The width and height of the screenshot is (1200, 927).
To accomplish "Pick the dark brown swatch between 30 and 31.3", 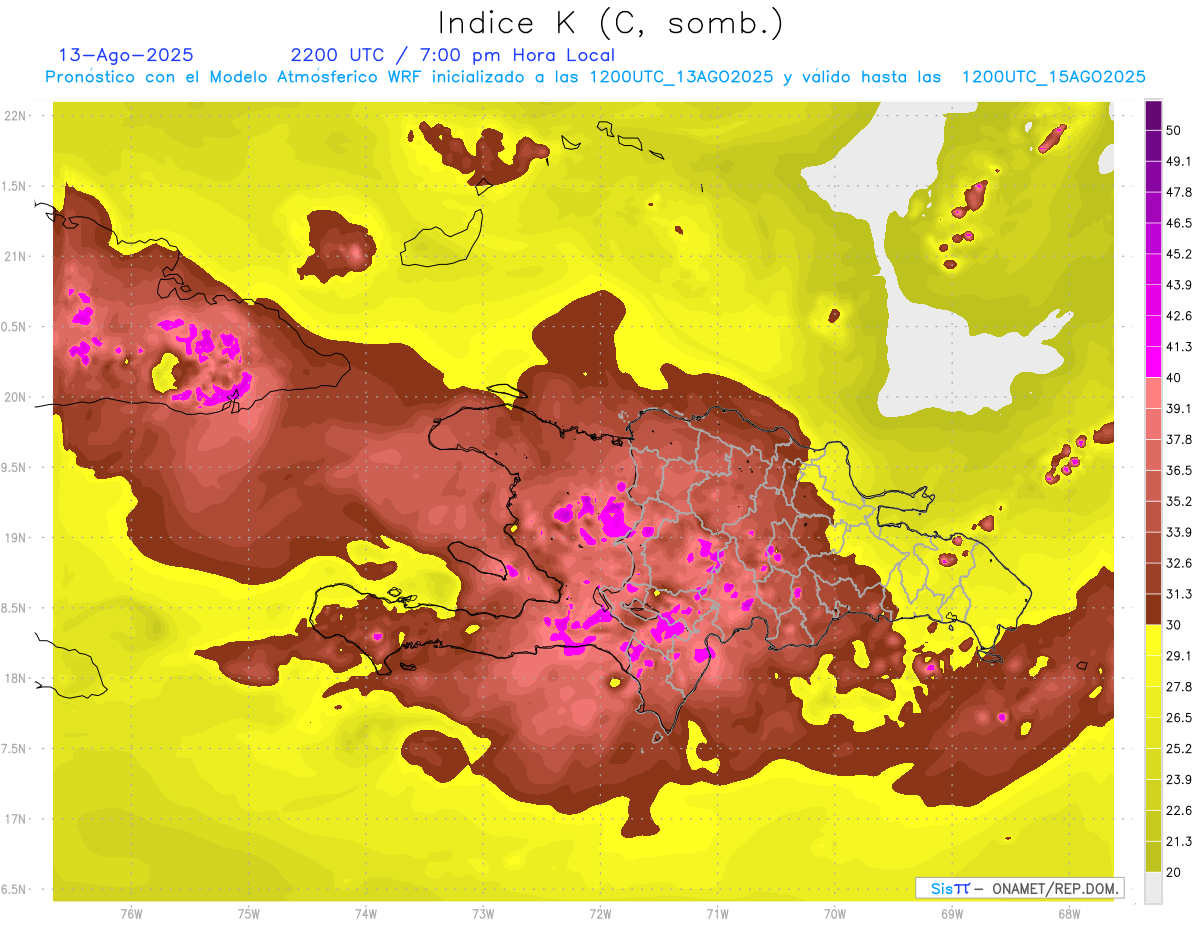I will [1153, 609].
